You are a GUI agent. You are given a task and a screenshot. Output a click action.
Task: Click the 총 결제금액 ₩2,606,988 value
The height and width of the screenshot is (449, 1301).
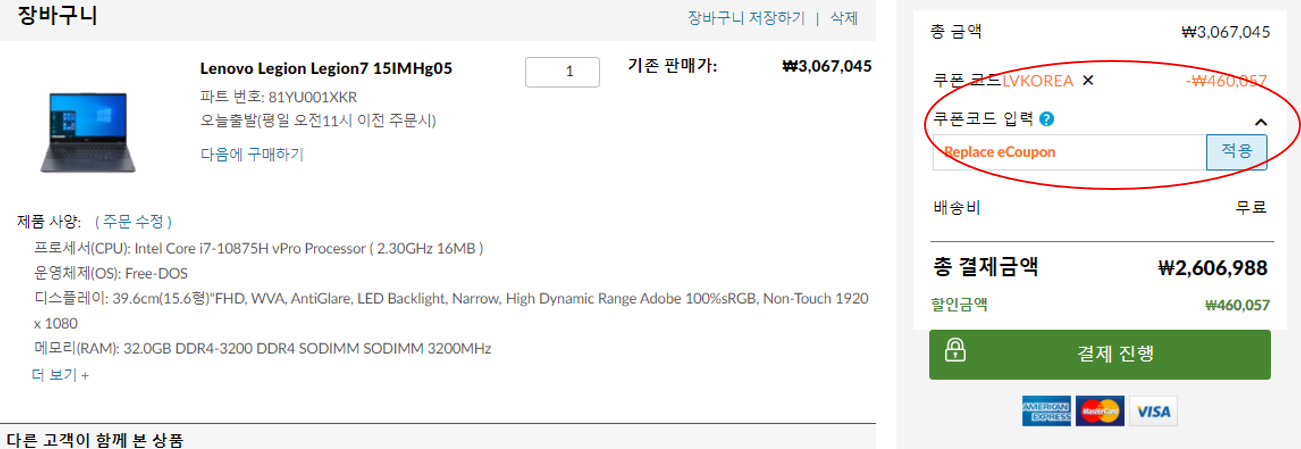pos(1212,267)
